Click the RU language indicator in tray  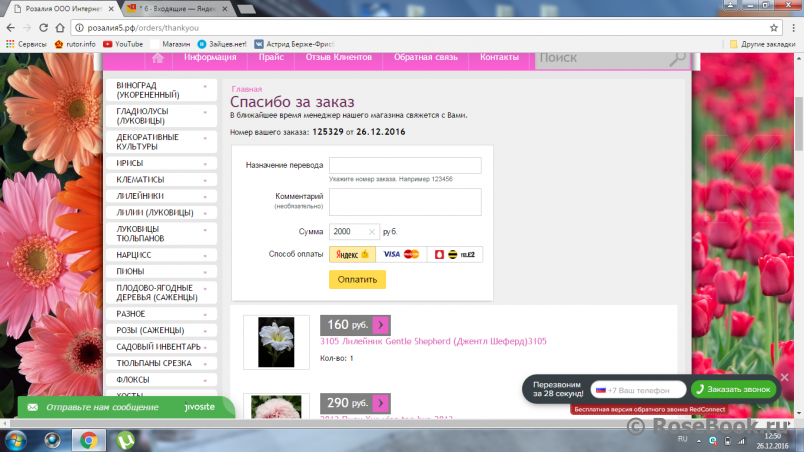point(682,439)
